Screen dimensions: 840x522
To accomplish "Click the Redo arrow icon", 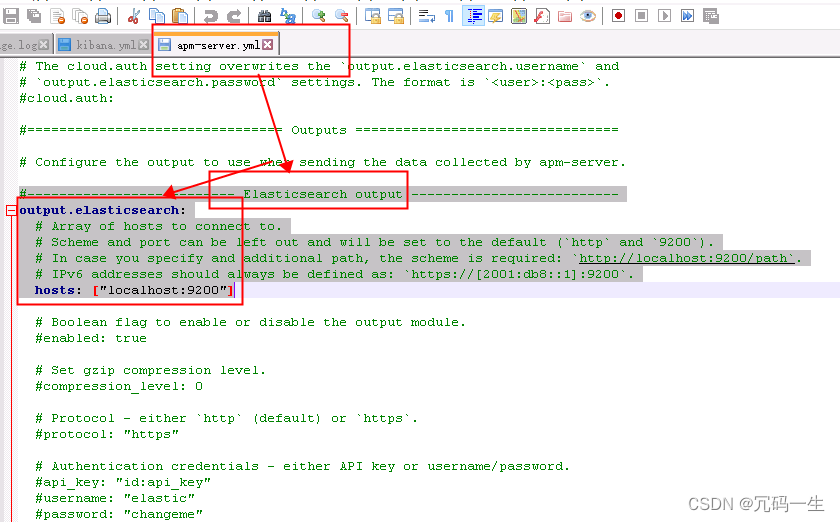I will (234, 17).
